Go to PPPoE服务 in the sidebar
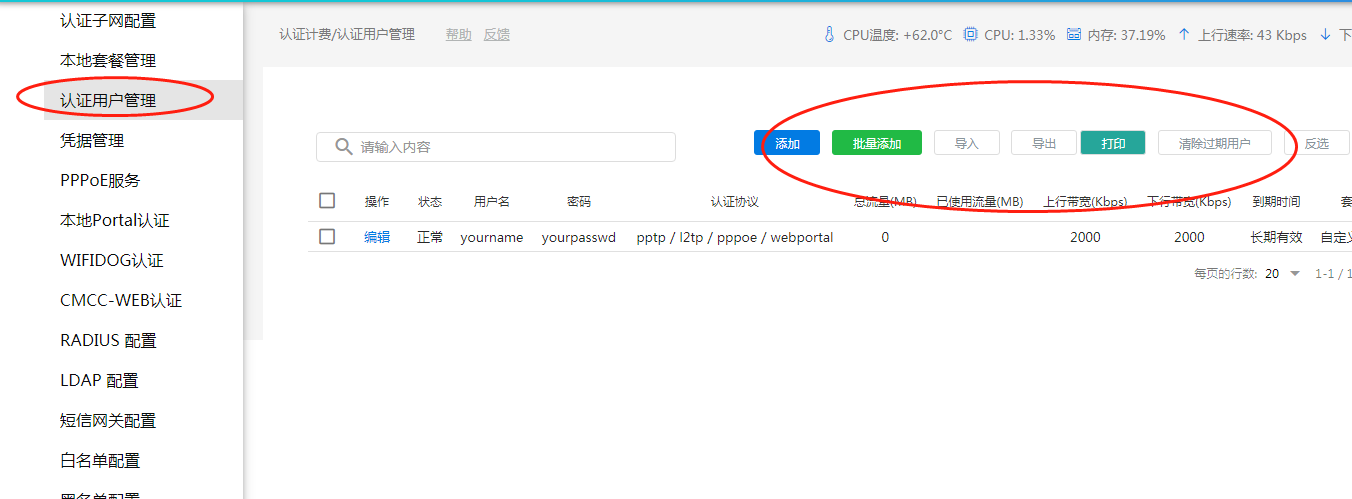 [100, 180]
